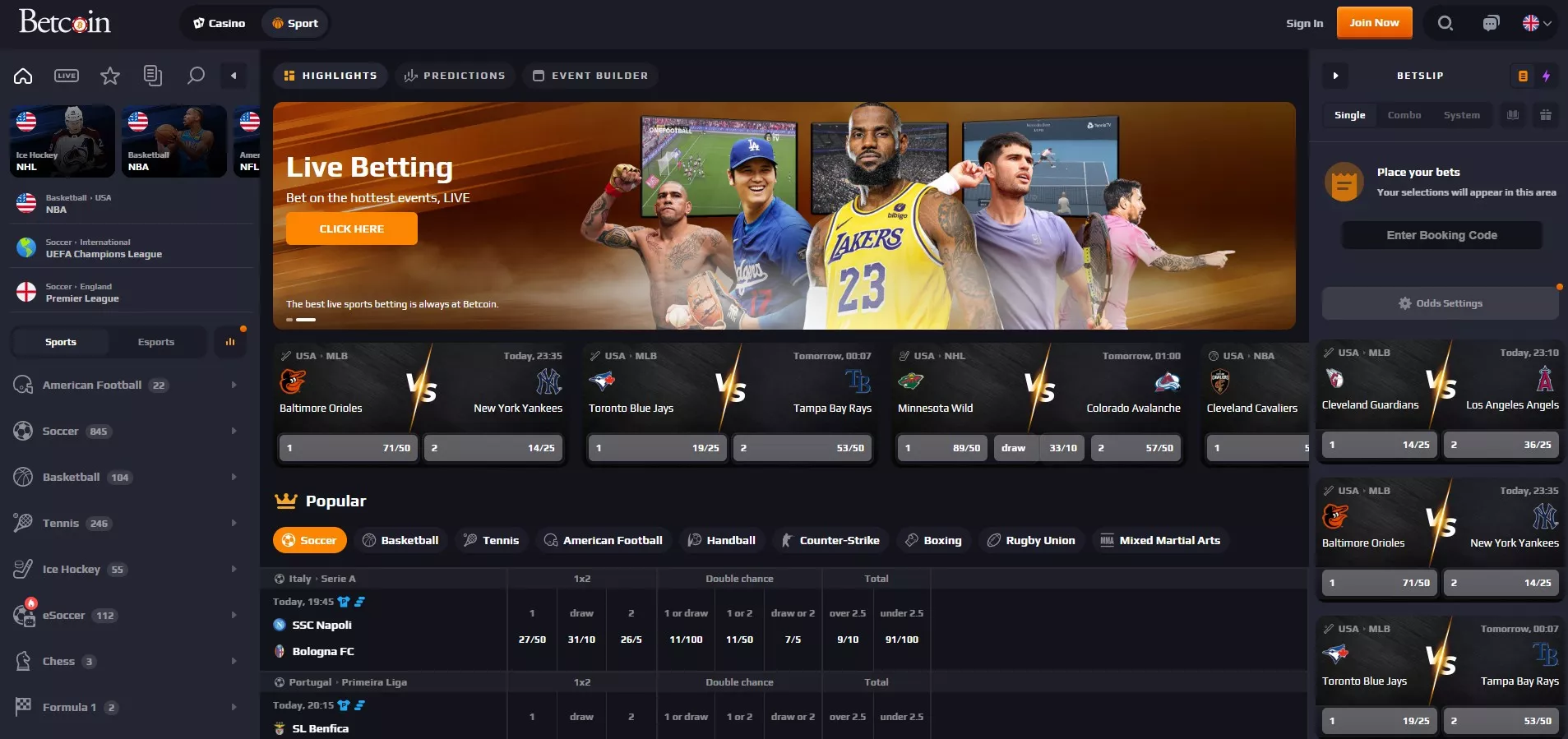Viewport: 1568px width, 739px height.
Task: Bet Los Angeles Angels 36/25 in betslip panel
Action: tap(1501, 445)
